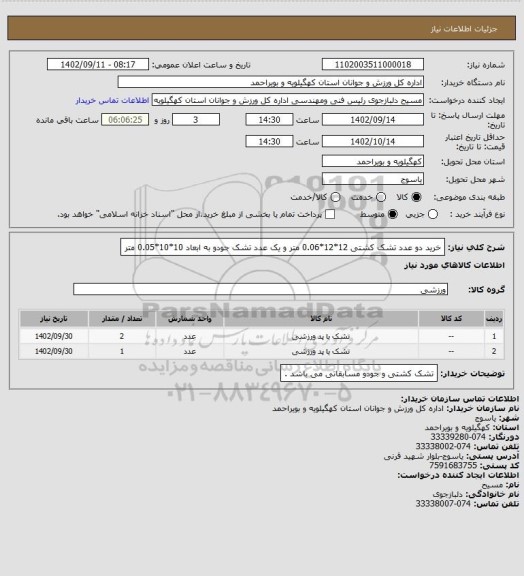Screen dimensions: 524x576
Task: Click the کد کالا column header
Action: 451,318
